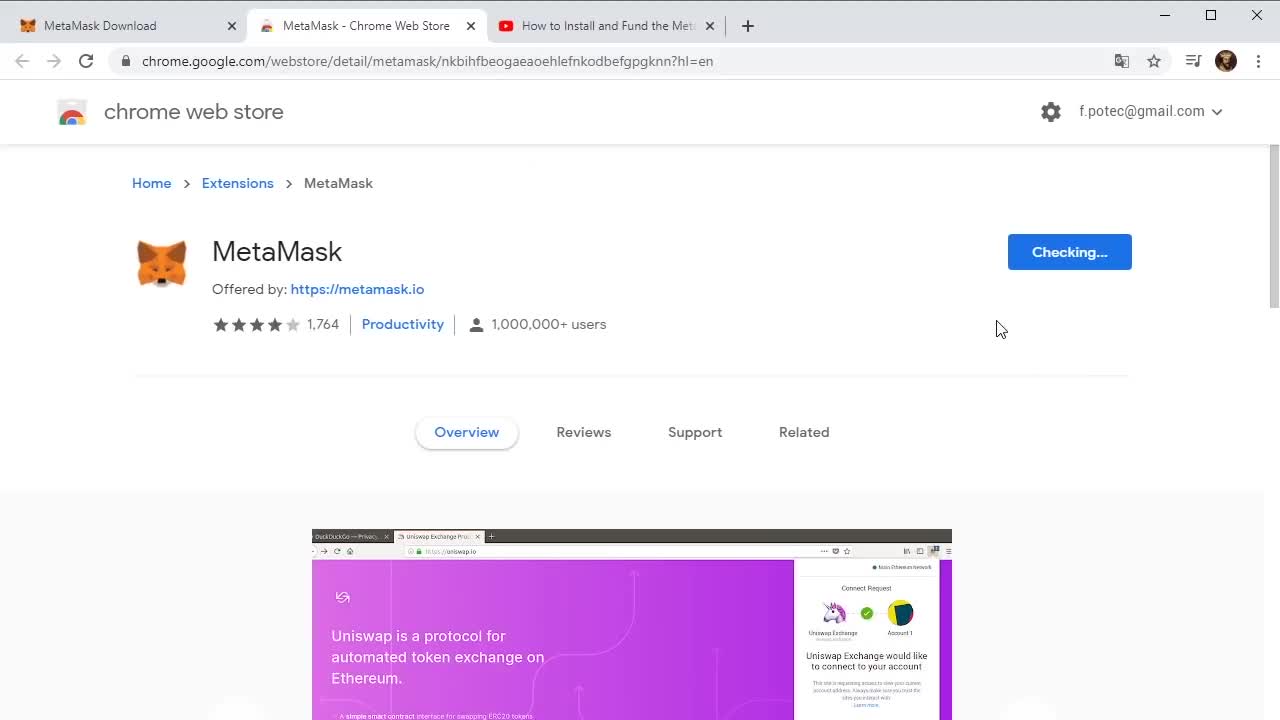
Task: Open Chrome Web Store settings gear
Action: [1051, 112]
